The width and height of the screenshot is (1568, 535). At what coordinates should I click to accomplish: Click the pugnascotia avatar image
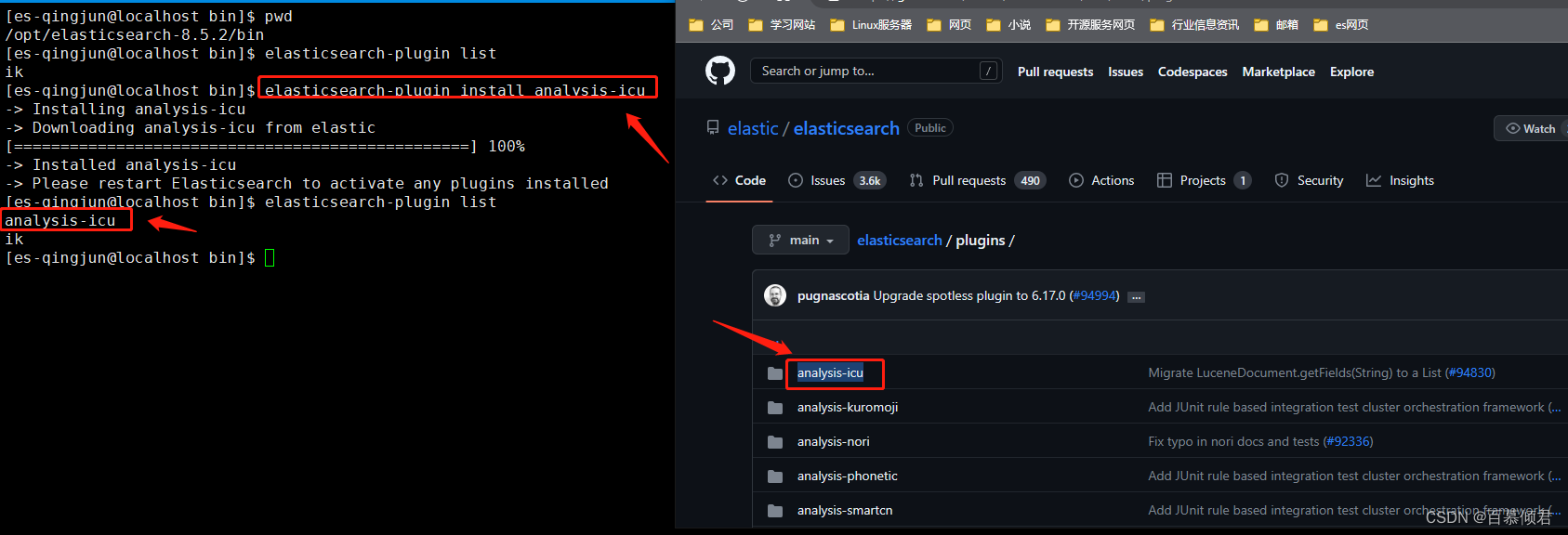pos(775,295)
